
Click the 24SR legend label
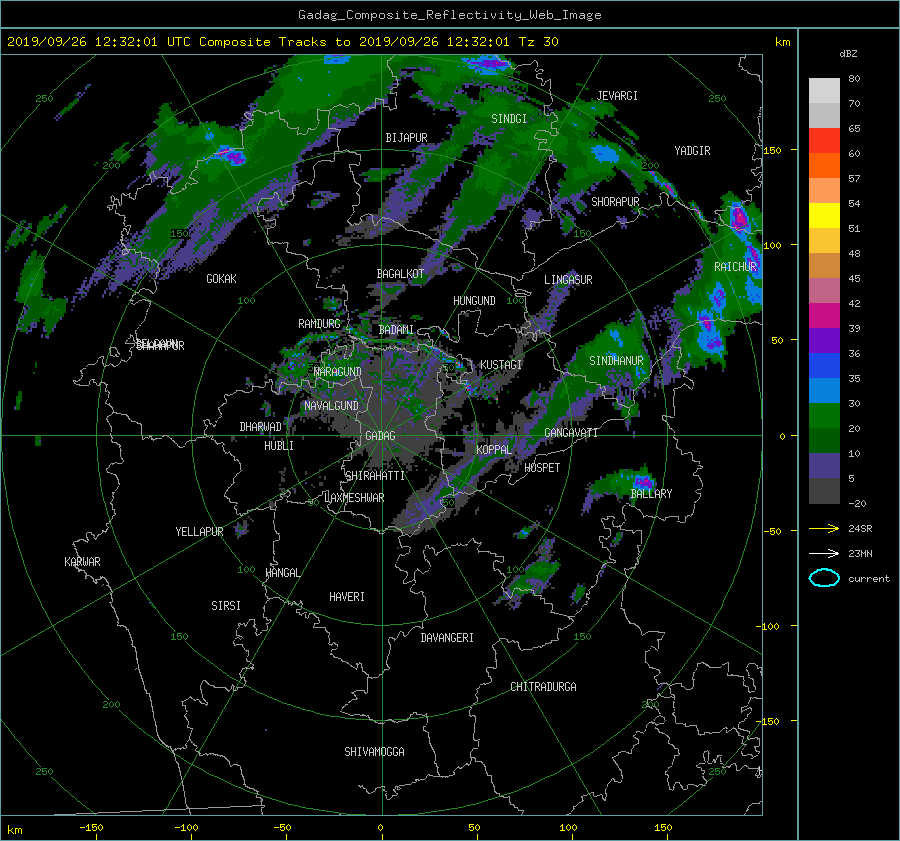[x=860, y=528]
